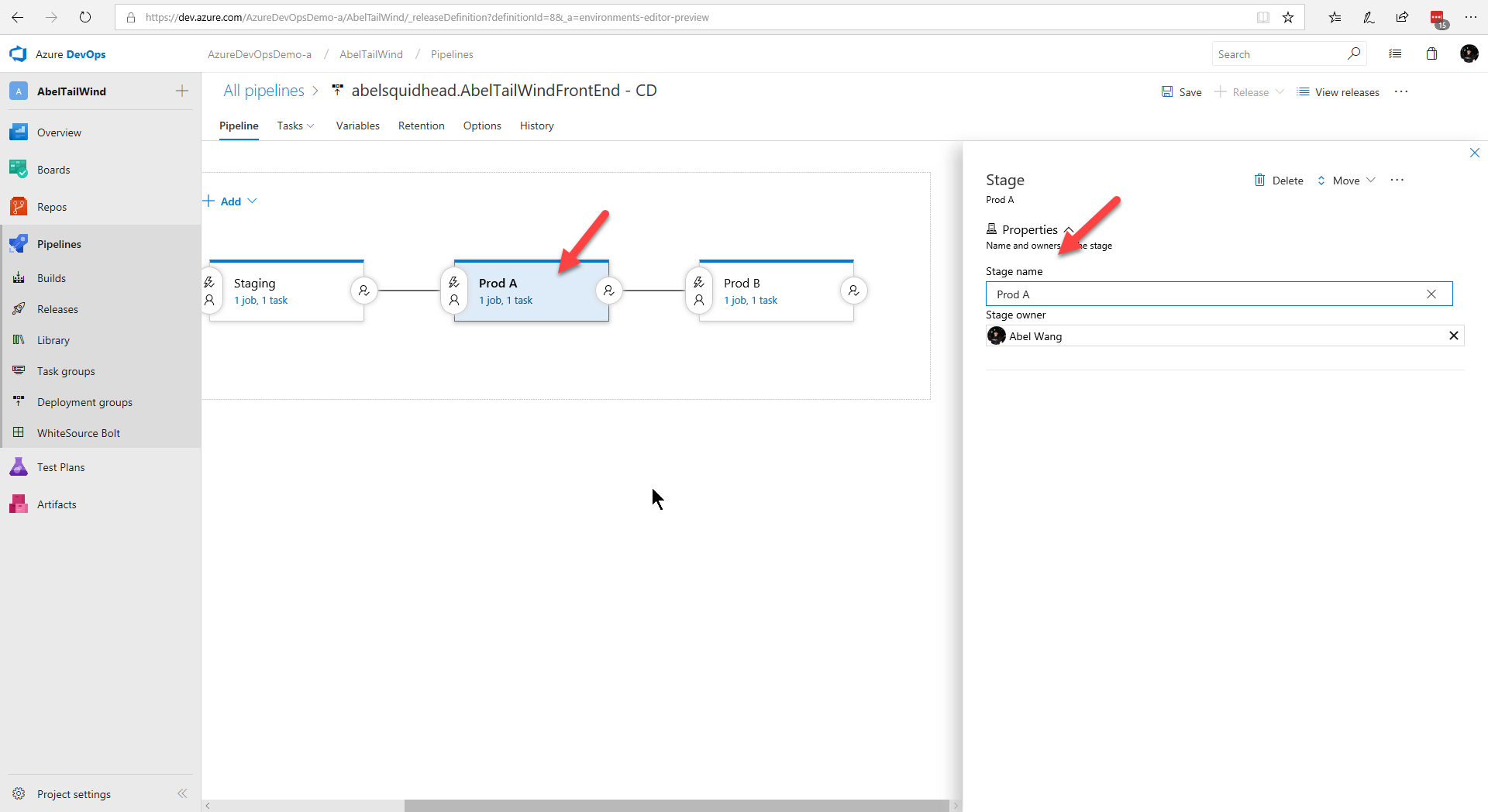Open post-deployment conditions for Prod A
Viewport: 1488px width, 812px height.
point(609,291)
